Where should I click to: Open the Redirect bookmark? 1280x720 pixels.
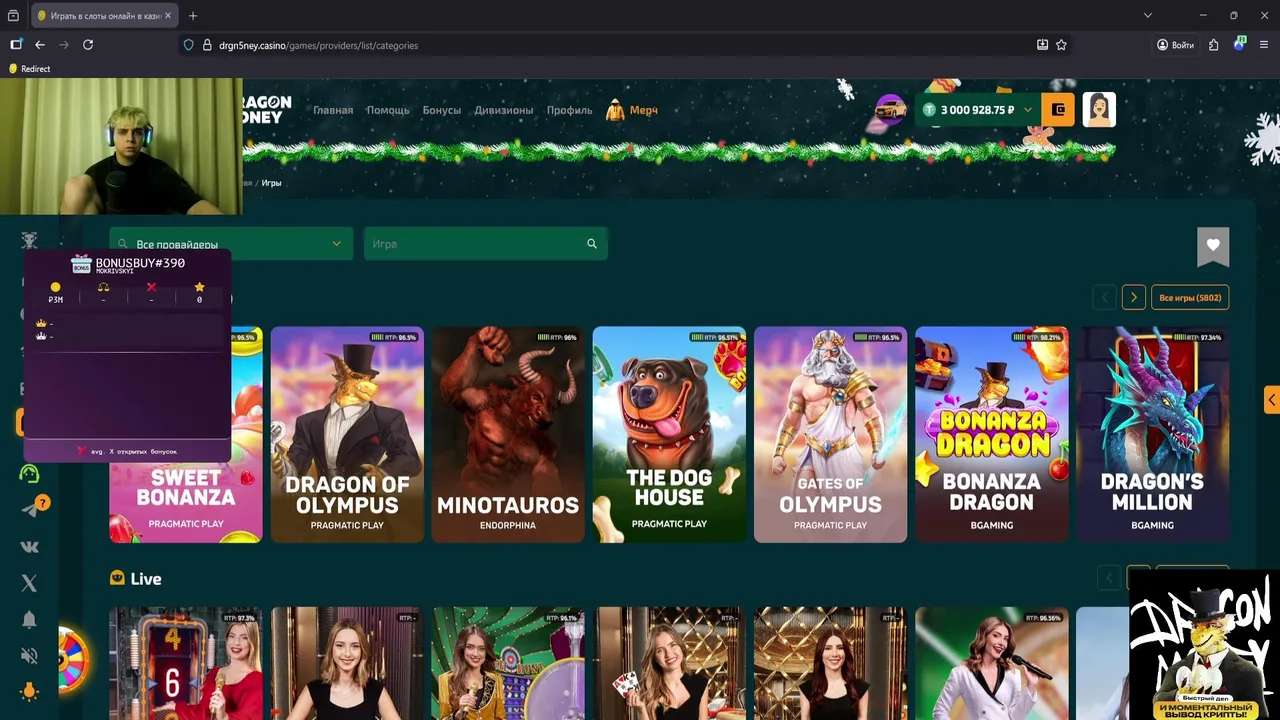tap(29, 69)
